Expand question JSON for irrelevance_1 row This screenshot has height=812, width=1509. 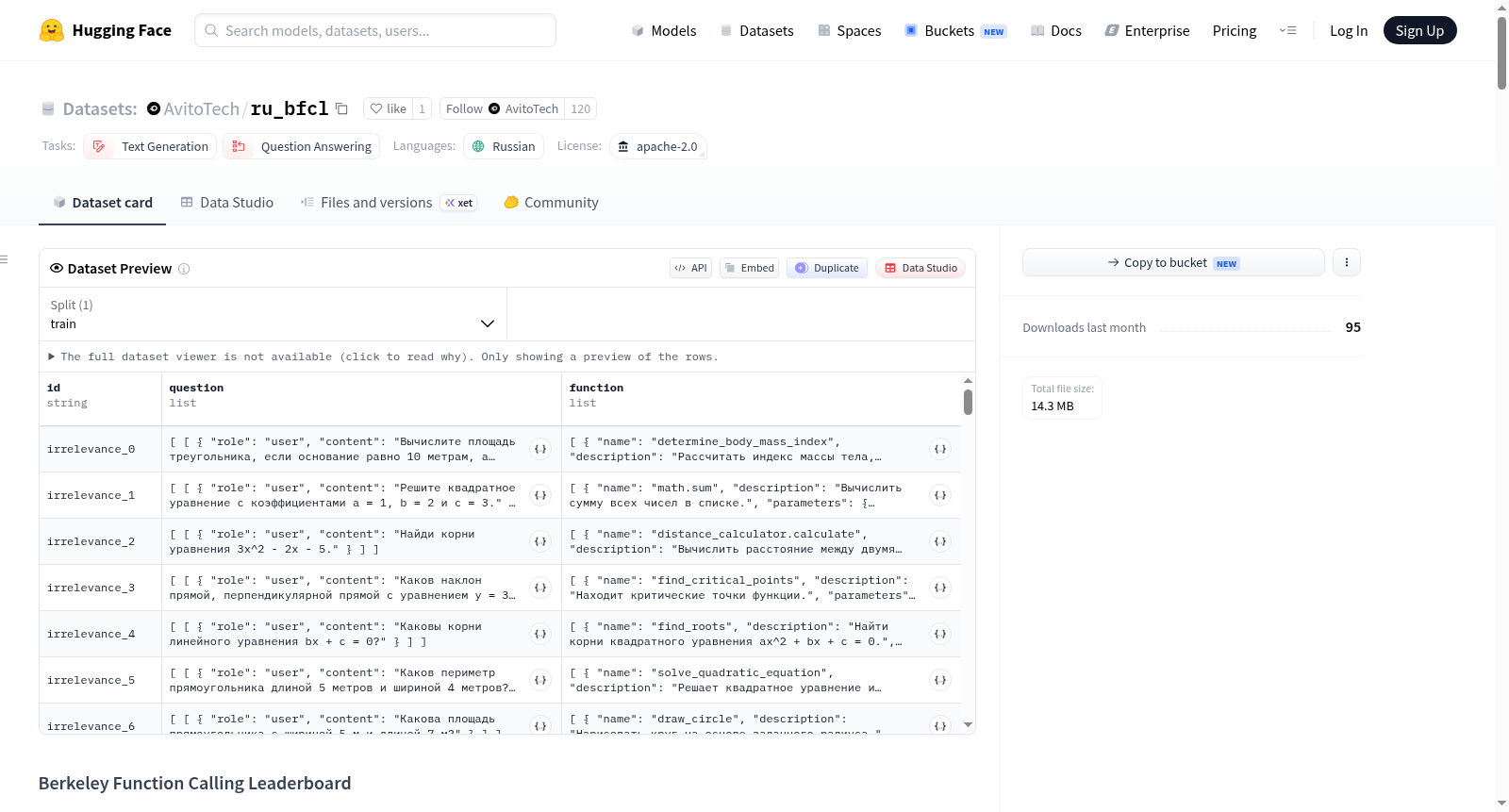(540, 495)
